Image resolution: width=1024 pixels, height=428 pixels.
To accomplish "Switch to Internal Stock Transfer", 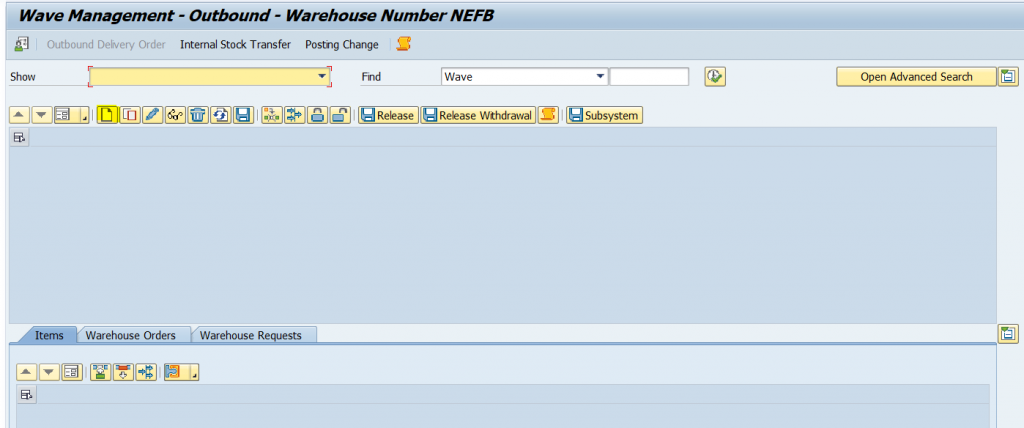I will [235, 44].
